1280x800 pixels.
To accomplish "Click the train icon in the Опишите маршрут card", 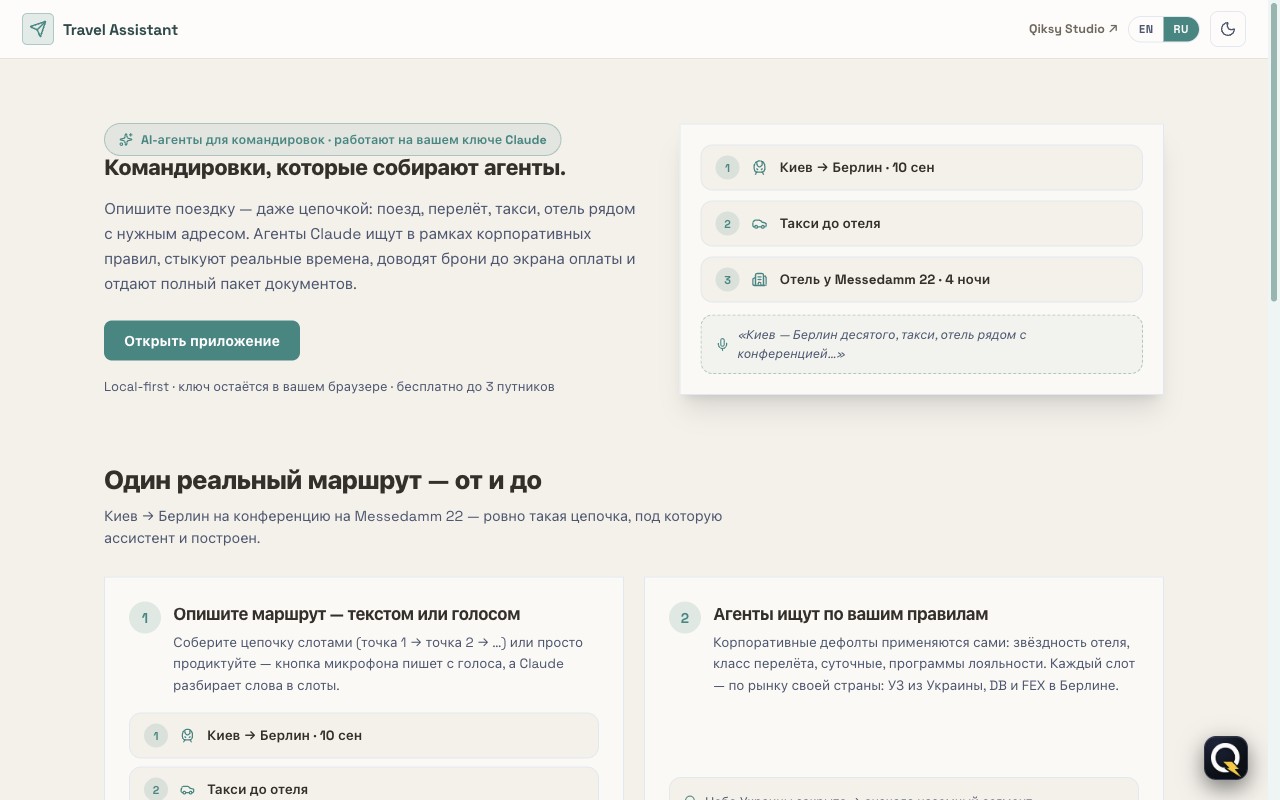I will (187, 735).
